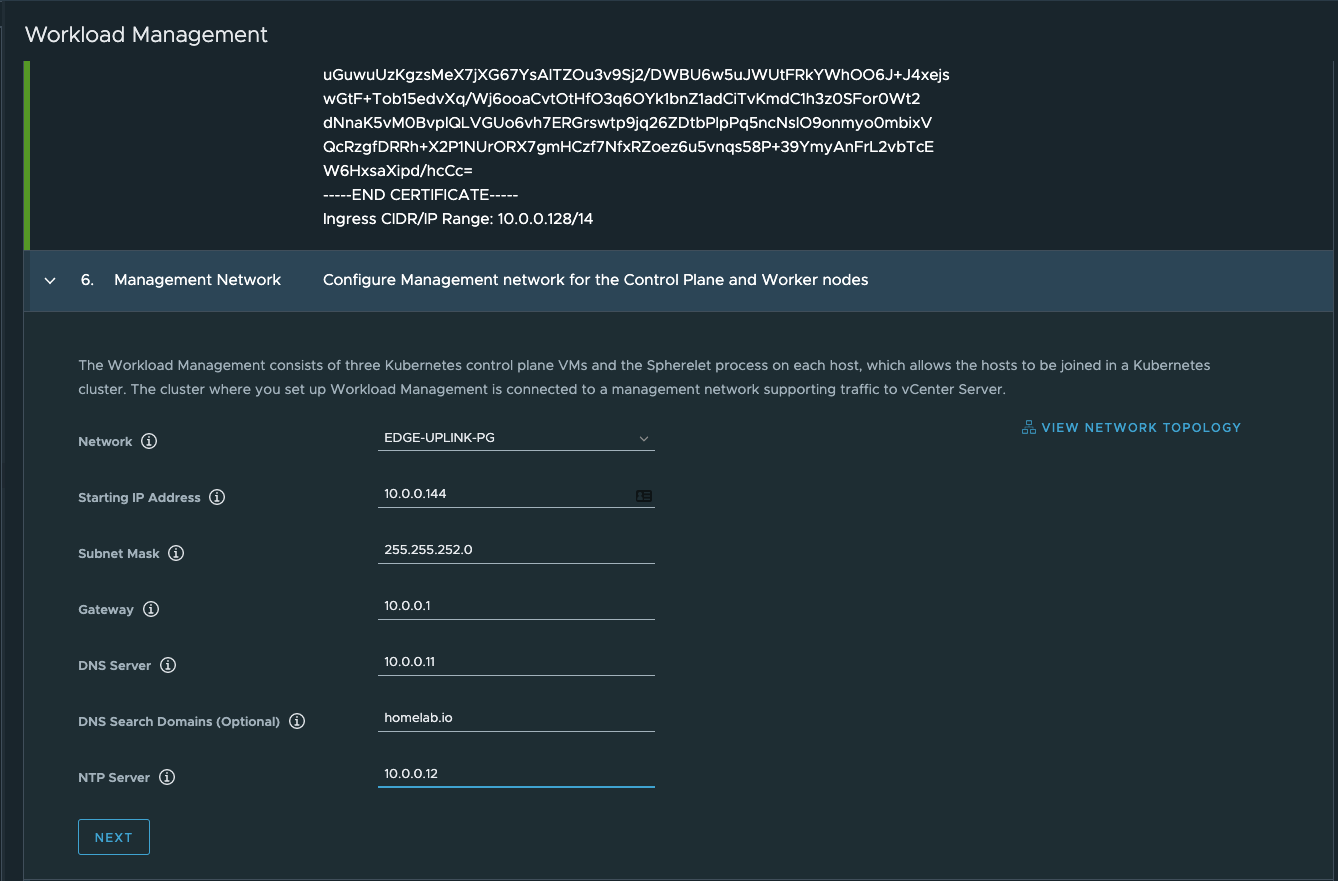1338x881 pixels.
Task: Click the DNS Server field 10.0.0.11
Action: (x=516, y=662)
